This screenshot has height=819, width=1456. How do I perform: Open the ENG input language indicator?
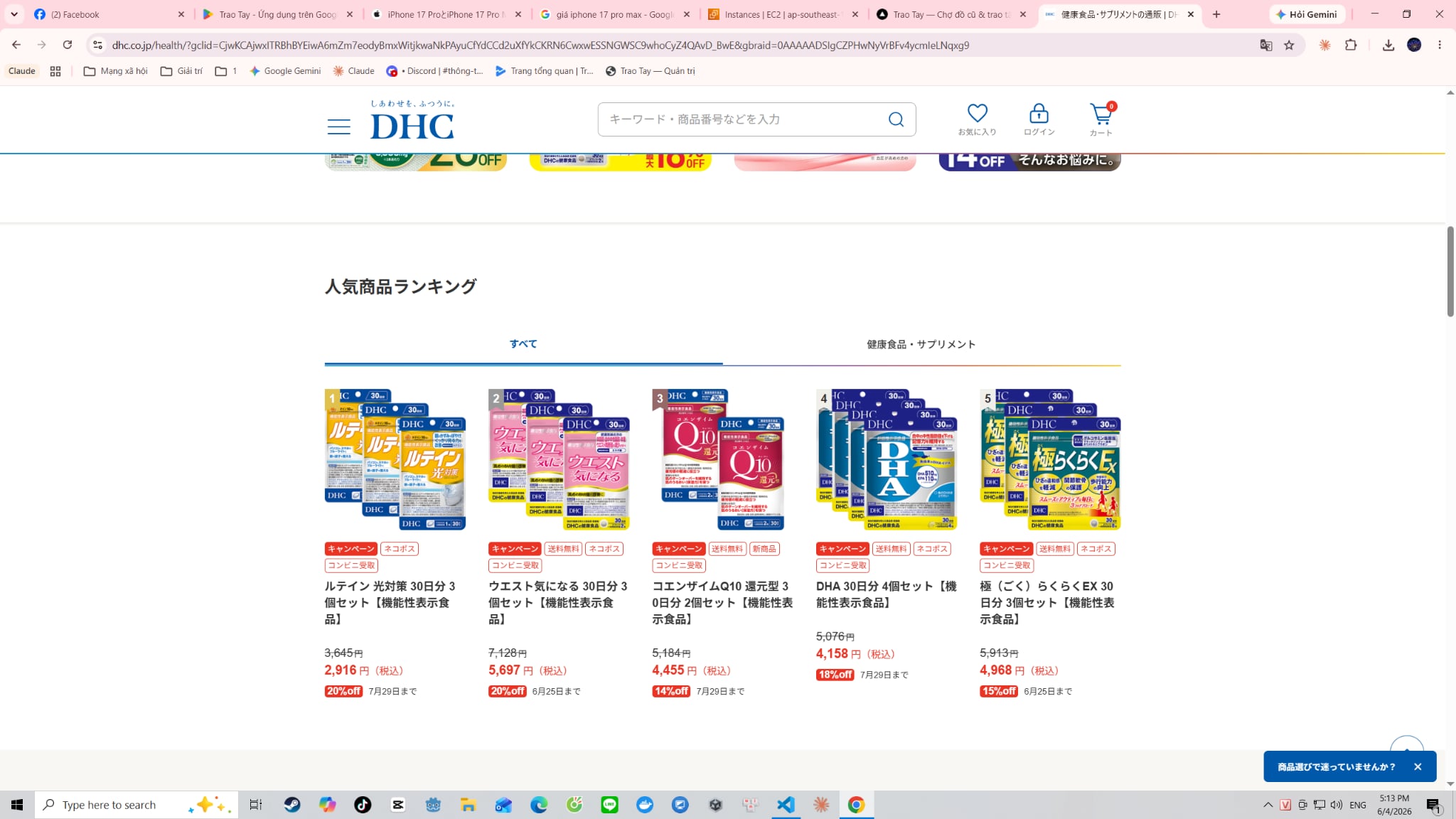click(1358, 805)
